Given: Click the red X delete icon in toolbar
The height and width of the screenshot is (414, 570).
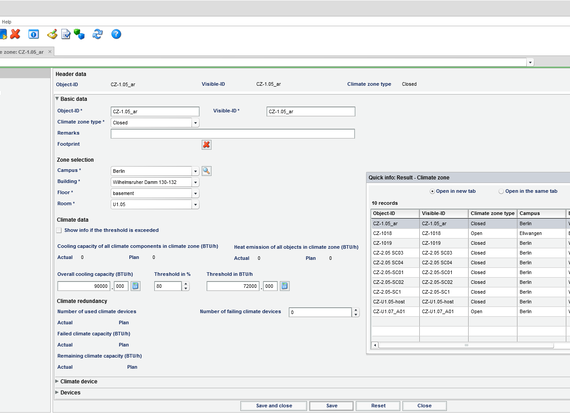Looking at the screenshot, I should coord(15,34).
